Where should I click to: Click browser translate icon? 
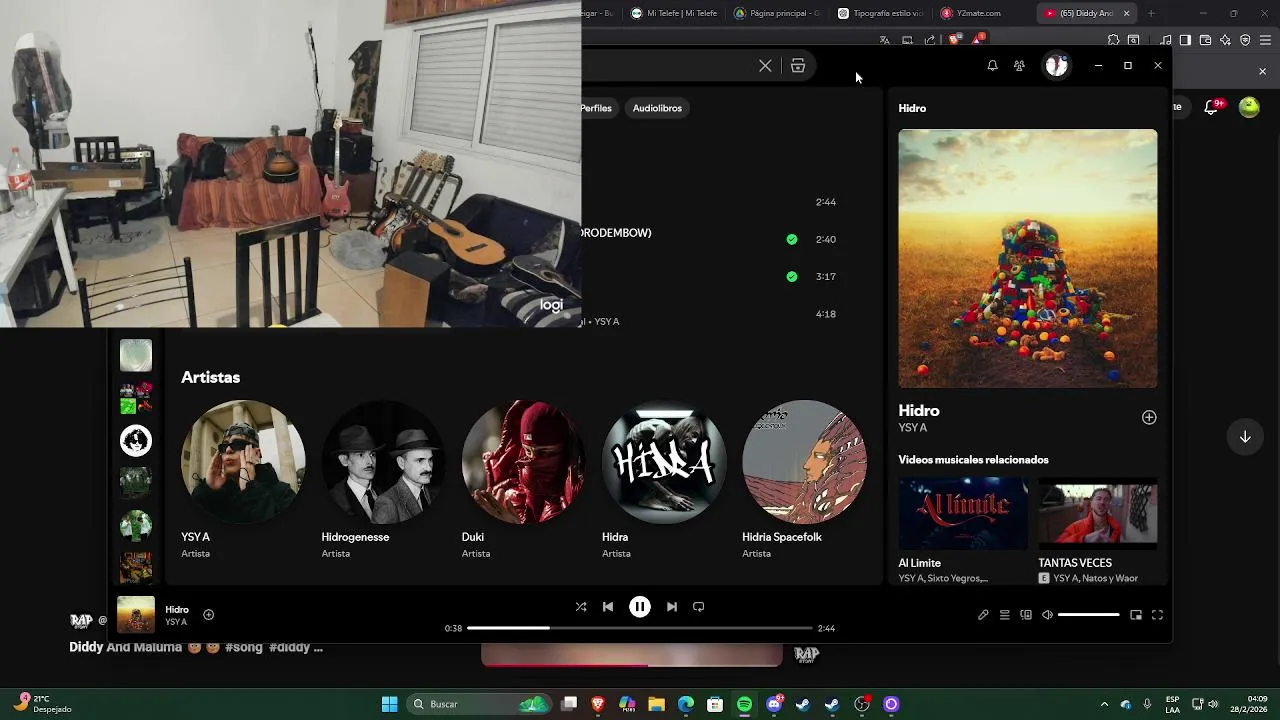tap(884, 40)
